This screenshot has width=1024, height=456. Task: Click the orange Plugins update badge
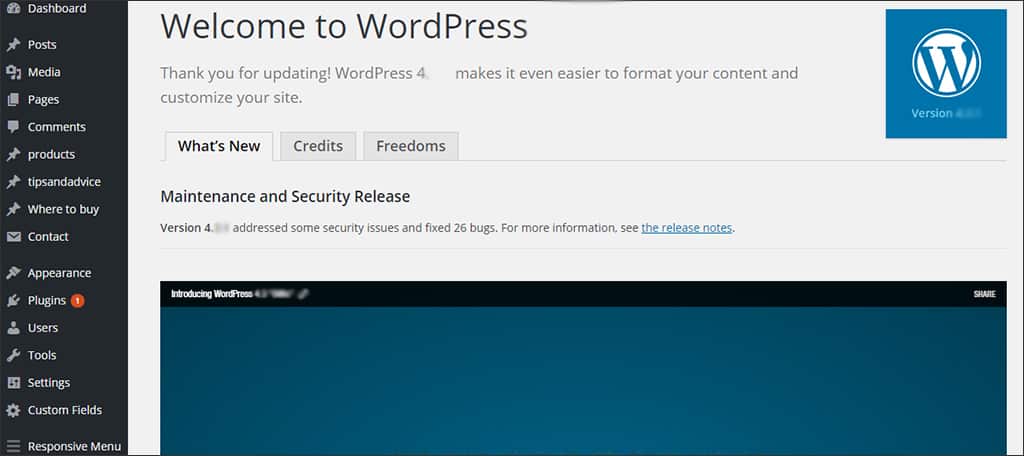(x=78, y=301)
